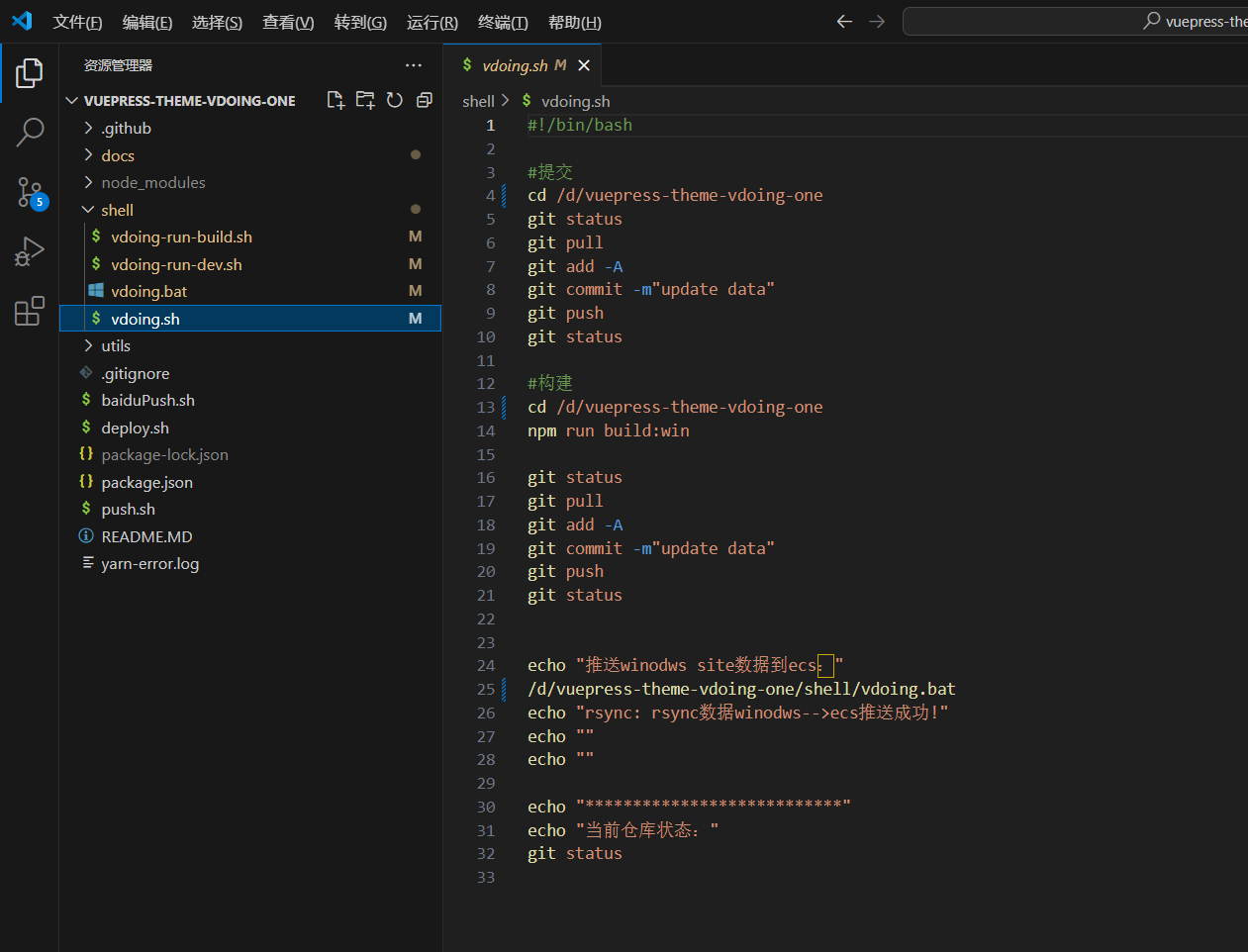This screenshot has height=952, width=1248.
Task: Click the VS Code logo icon
Action: [x=22, y=21]
